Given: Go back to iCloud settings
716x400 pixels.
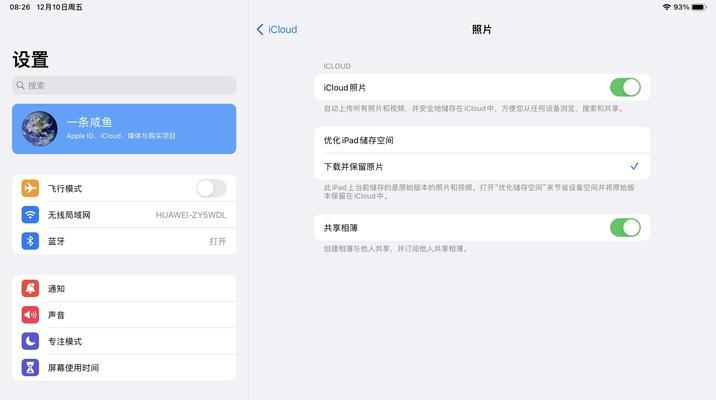Looking at the screenshot, I should pos(277,30).
